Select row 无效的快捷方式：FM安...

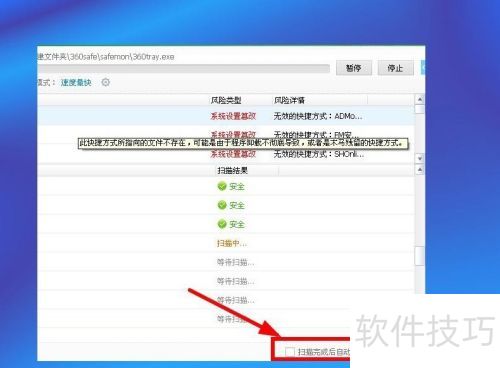(x=226, y=134)
